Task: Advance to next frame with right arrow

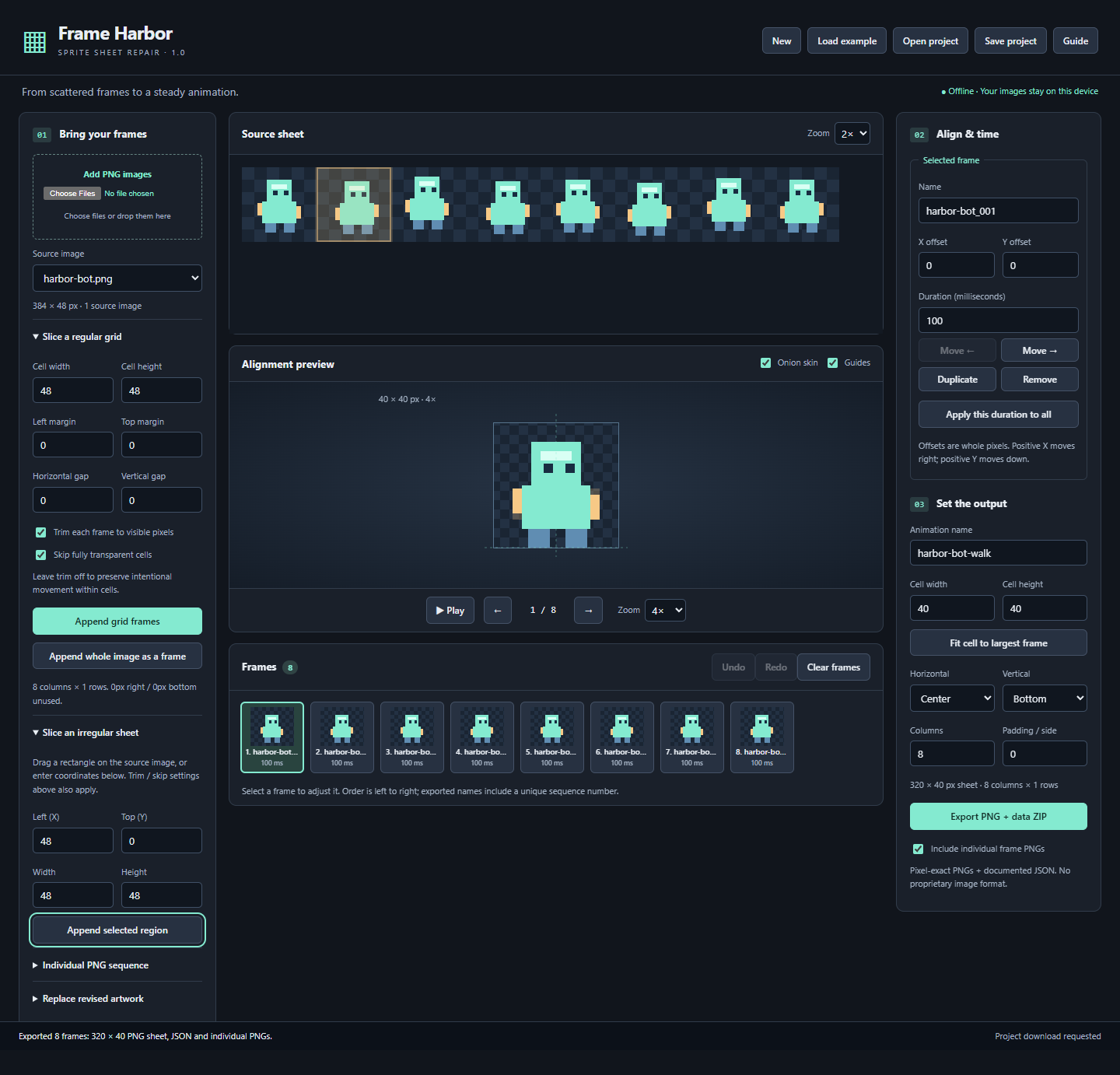Action: pyautogui.click(x=588, y=611)
